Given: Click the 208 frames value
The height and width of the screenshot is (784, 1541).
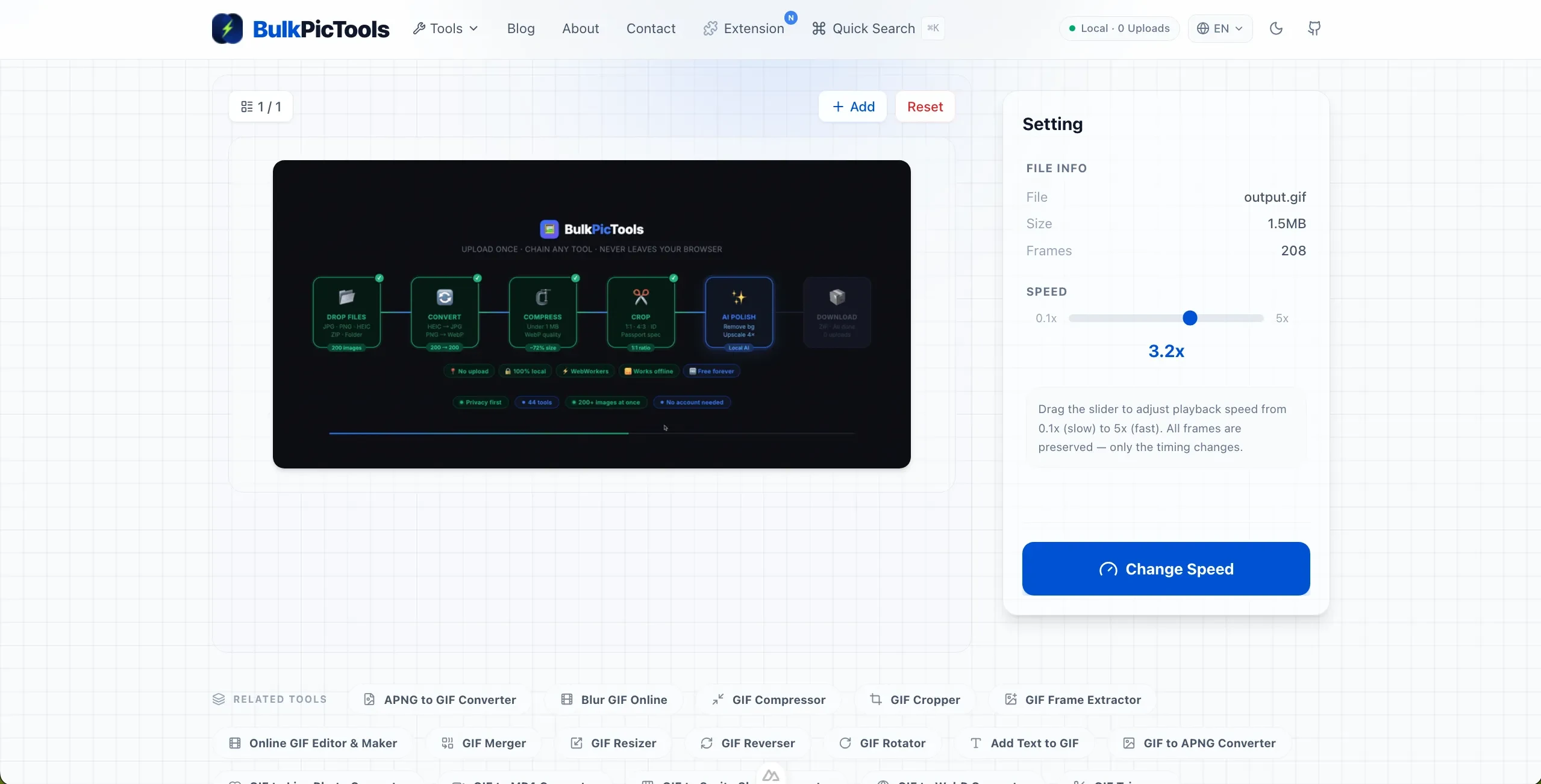Looking at the screenshot, I should pyautogui.click(x=1293, y=250).
